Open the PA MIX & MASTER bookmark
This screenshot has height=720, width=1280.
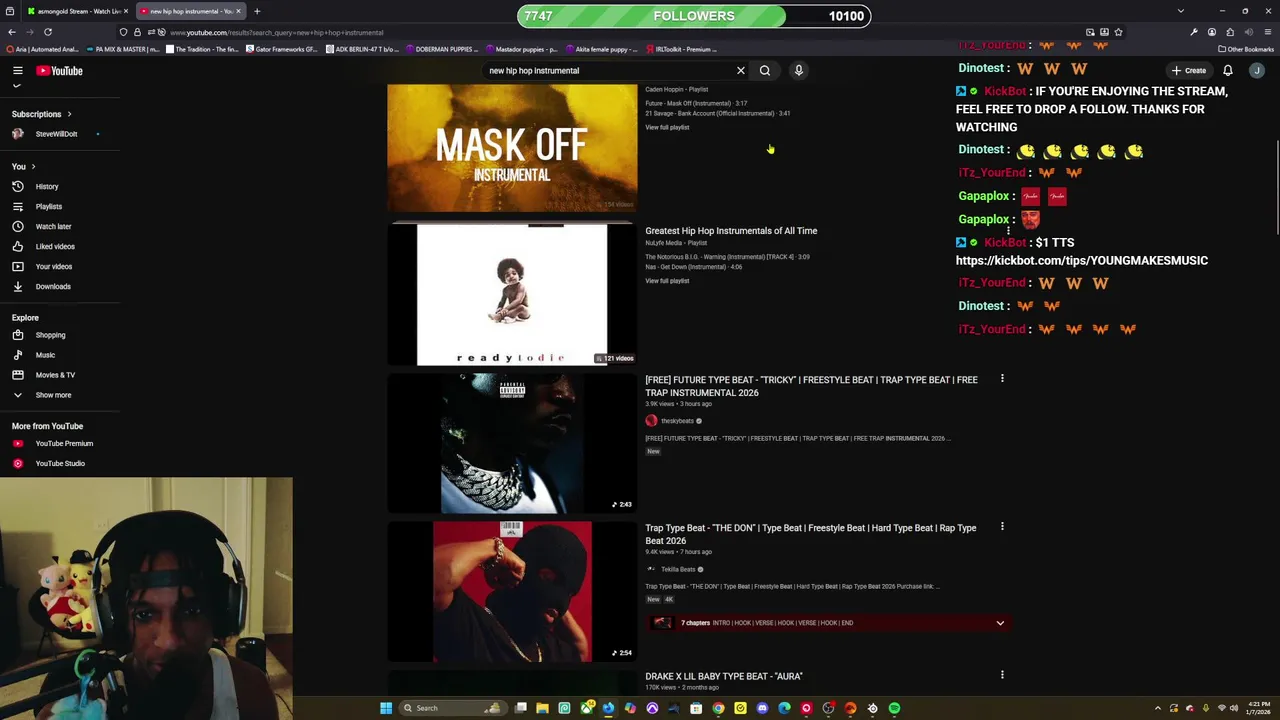pyautogui.click(x=122, y=49)
